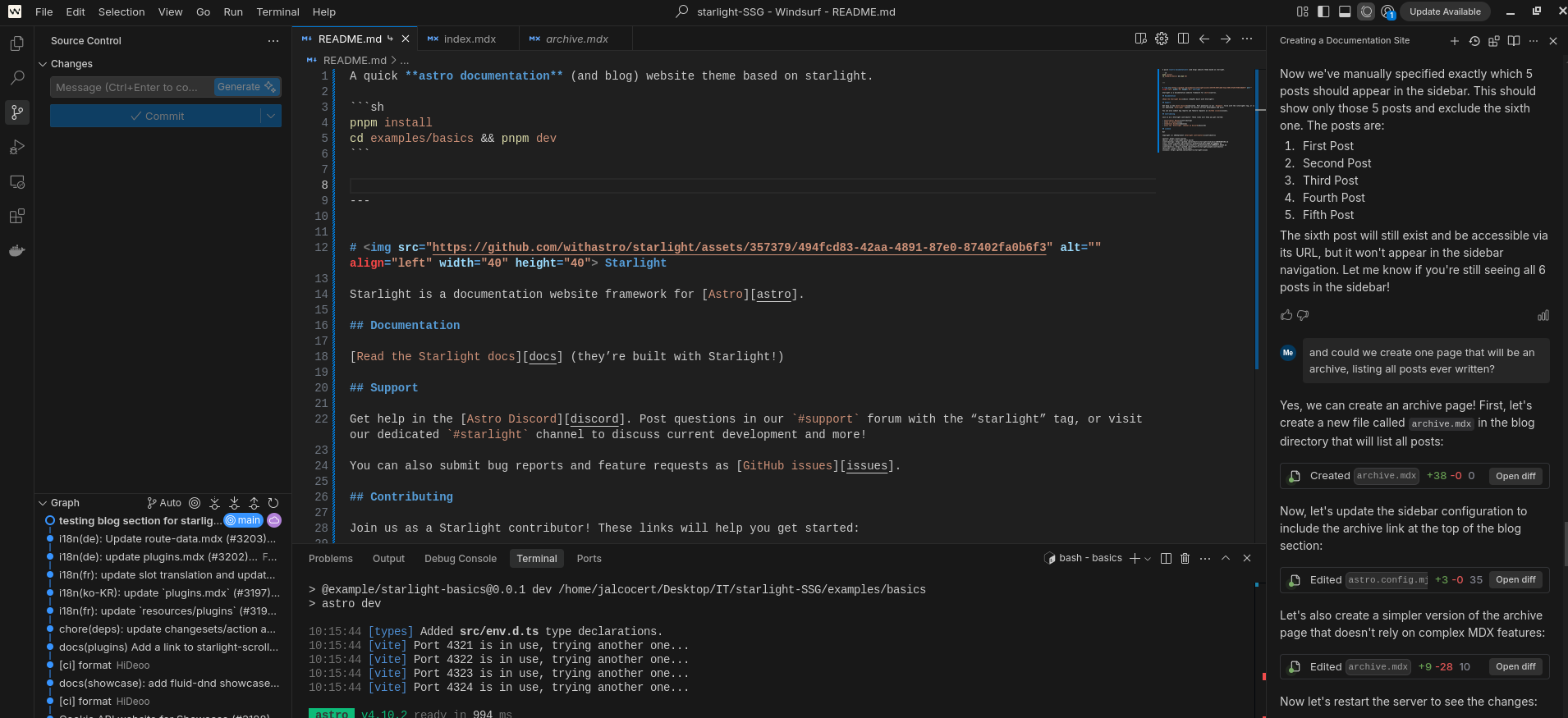Open diff for Created archive.mdx
Image resolution: width=1568 pixels, height=718 pixels.
1515,476
